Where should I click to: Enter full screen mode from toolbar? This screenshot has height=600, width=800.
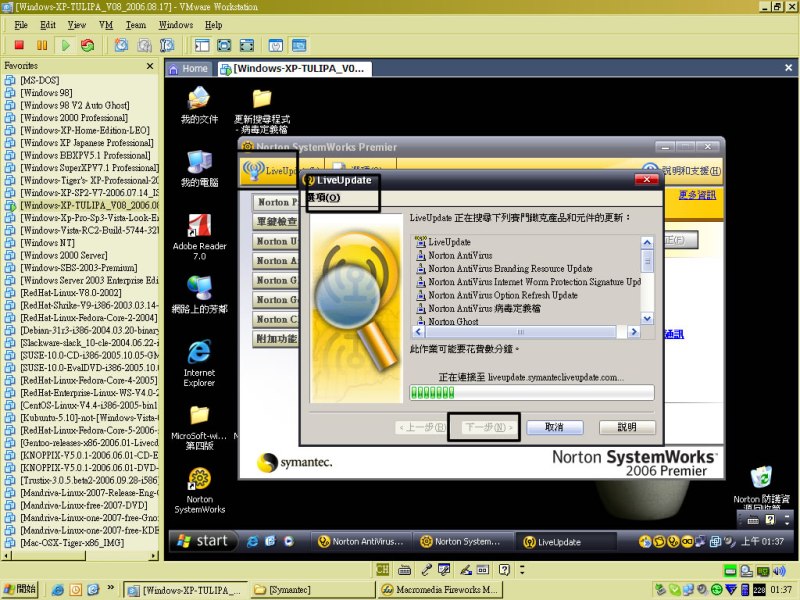(223, 45)
